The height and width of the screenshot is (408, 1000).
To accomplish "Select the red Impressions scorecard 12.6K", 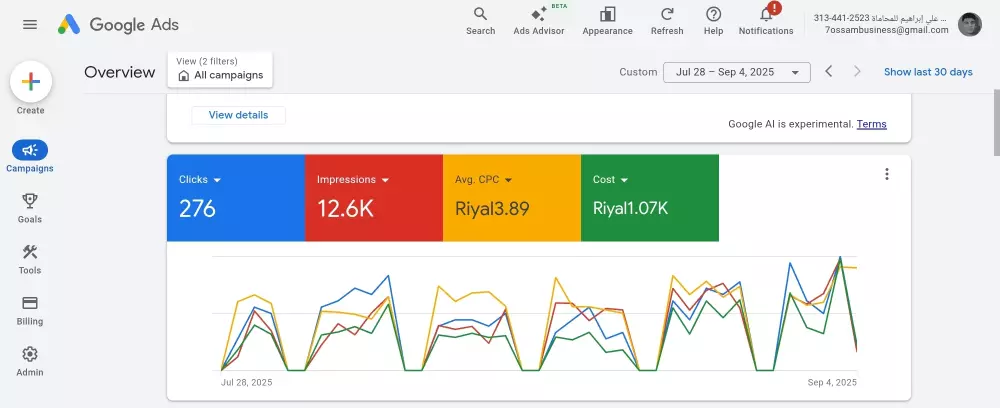I will (x=345, y=208).
